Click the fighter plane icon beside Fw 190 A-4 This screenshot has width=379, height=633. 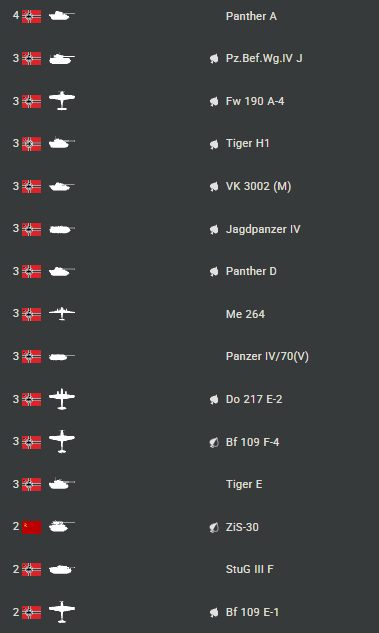62,101
